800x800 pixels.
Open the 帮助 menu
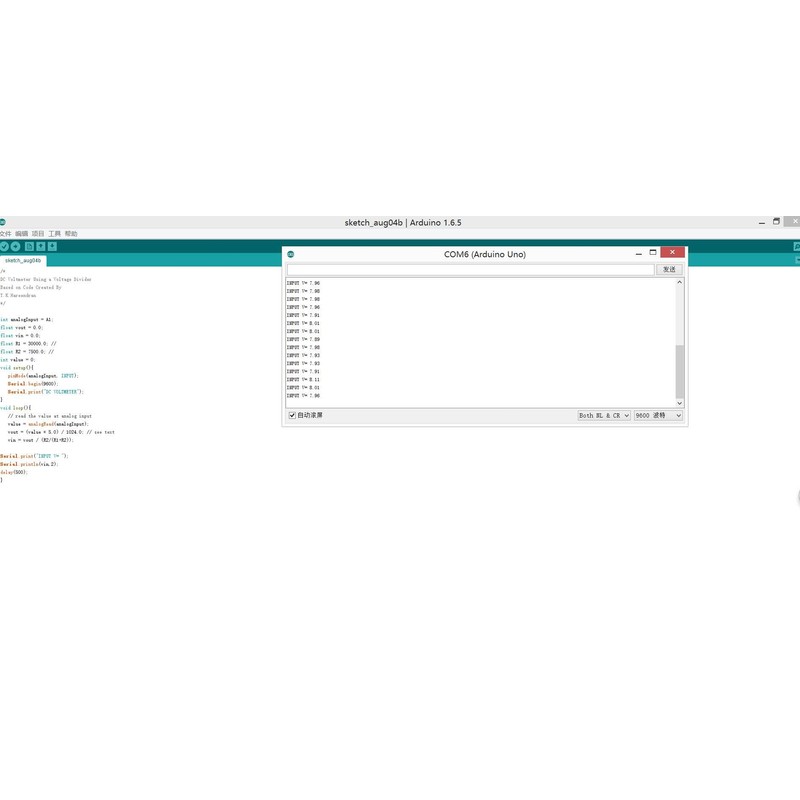[x=71, y=234]
